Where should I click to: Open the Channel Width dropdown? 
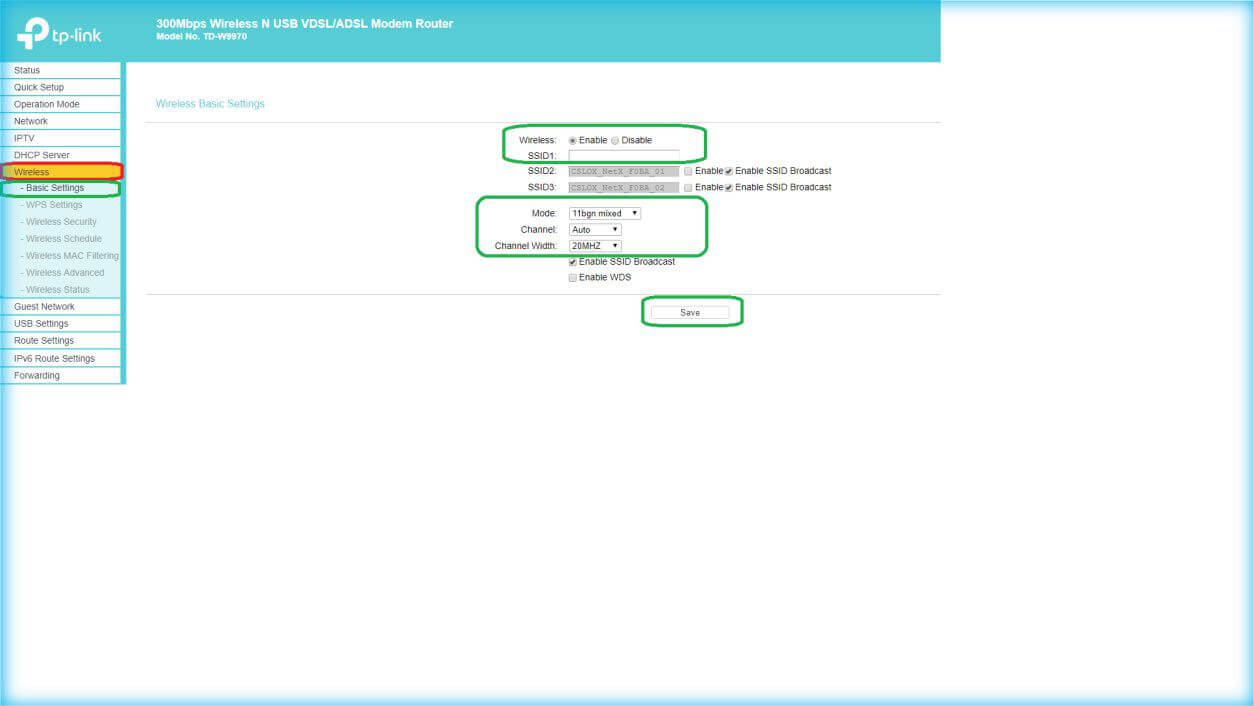(594, 246)
